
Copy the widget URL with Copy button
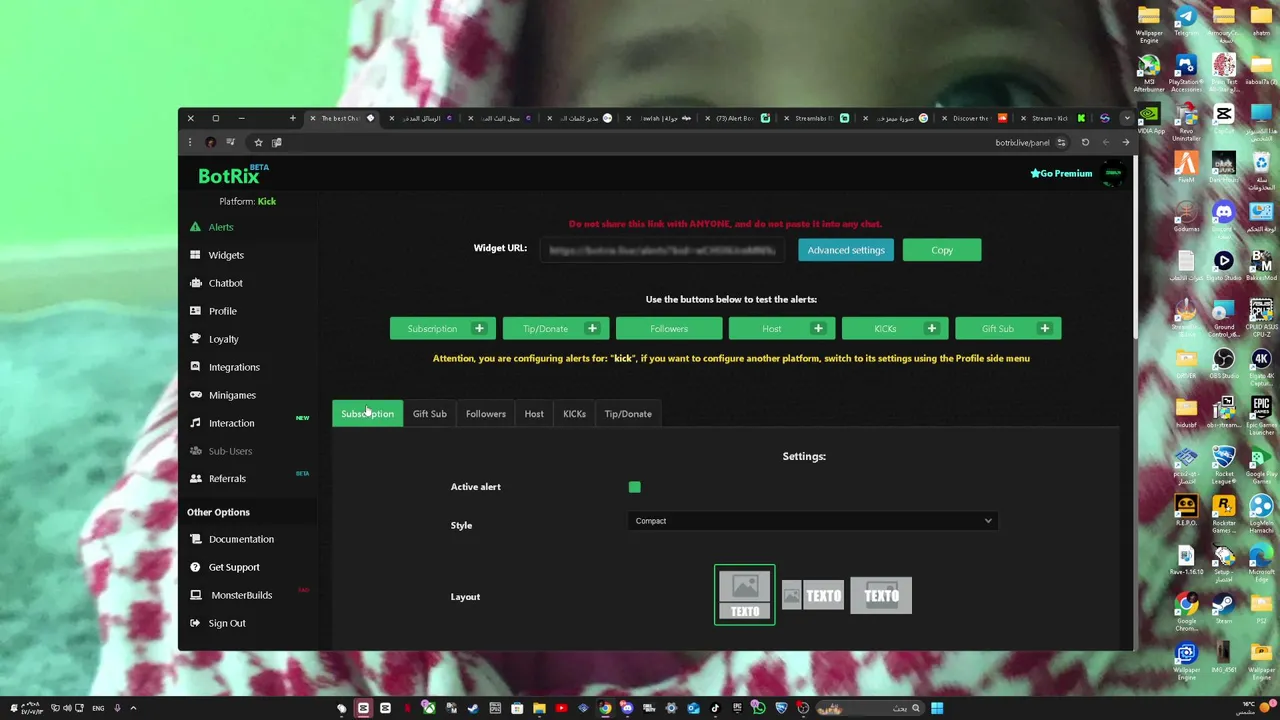click(x=942, y=250)
